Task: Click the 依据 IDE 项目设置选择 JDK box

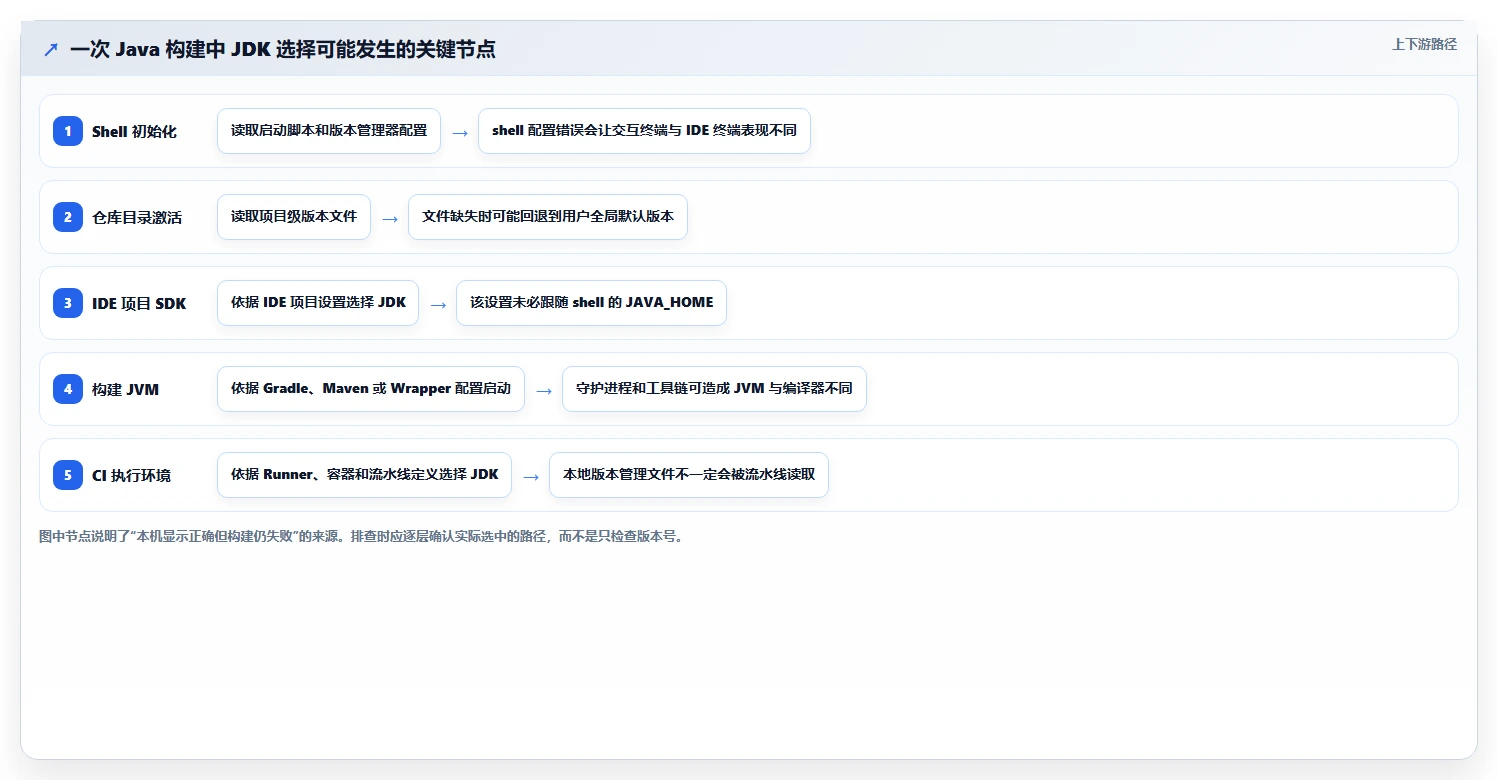Action: pos(318,303)
